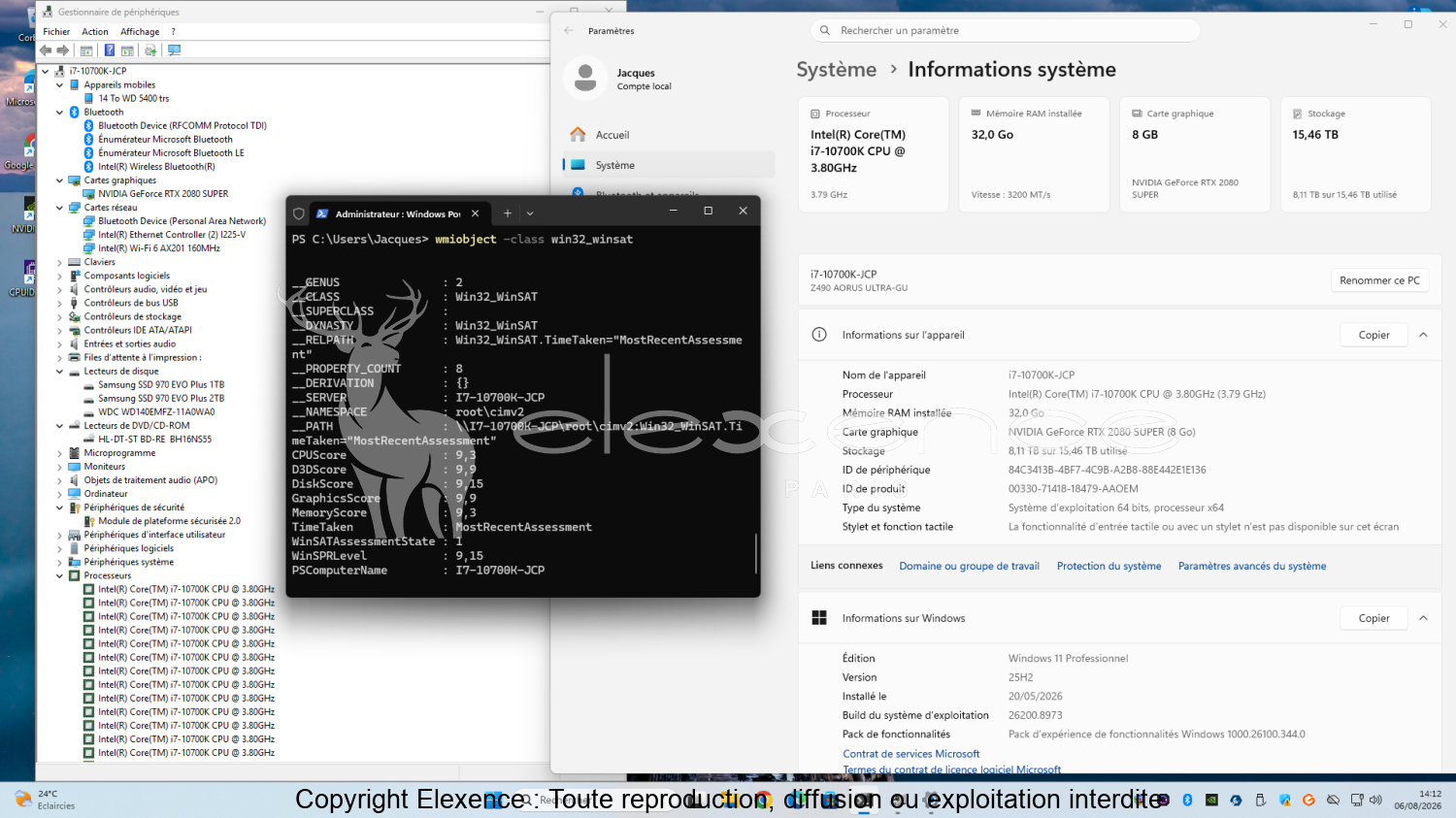Click the Forward arrow in Device Manager toolbar

tap(63, 50)
